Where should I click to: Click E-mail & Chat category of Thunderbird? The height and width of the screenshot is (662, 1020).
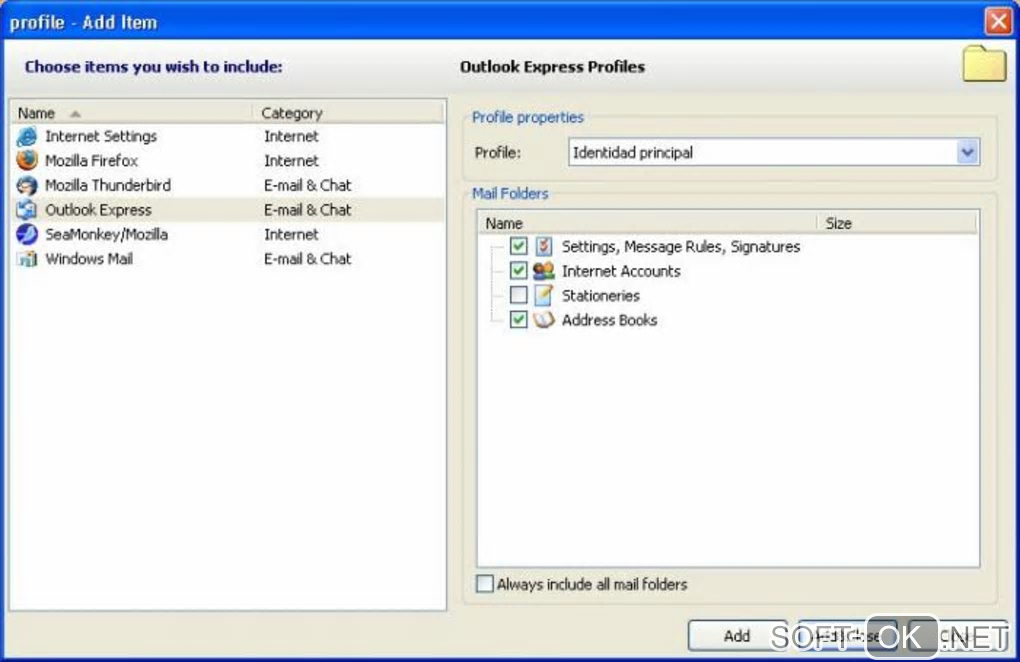(307, 185)
